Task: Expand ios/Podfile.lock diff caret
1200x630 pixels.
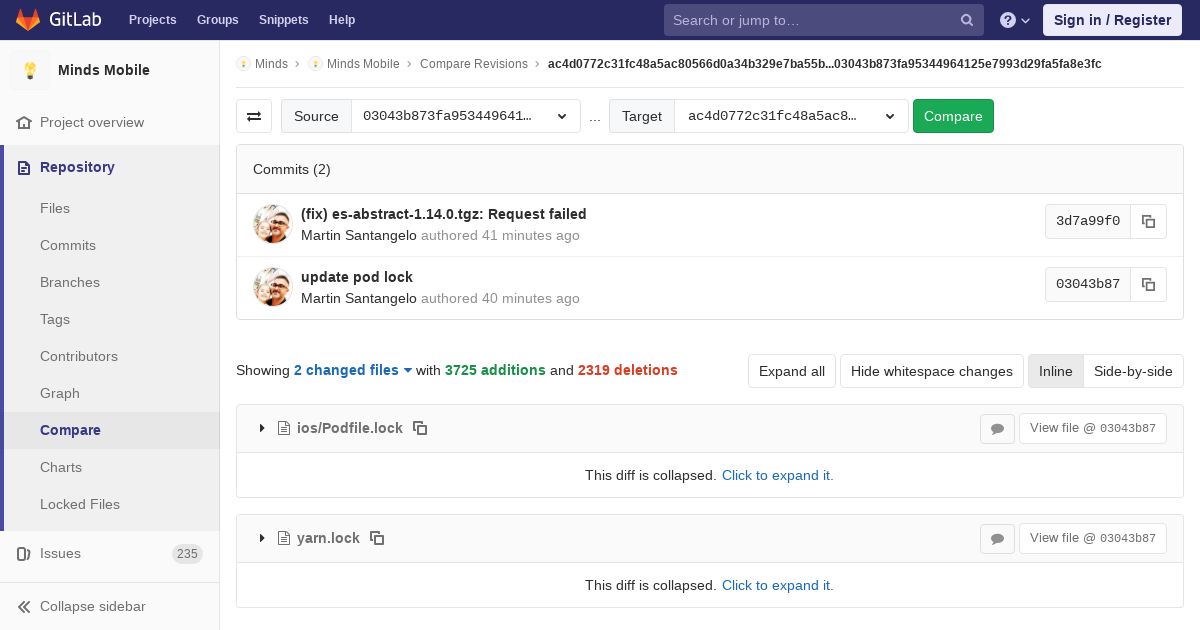Action: pos(262,428)
